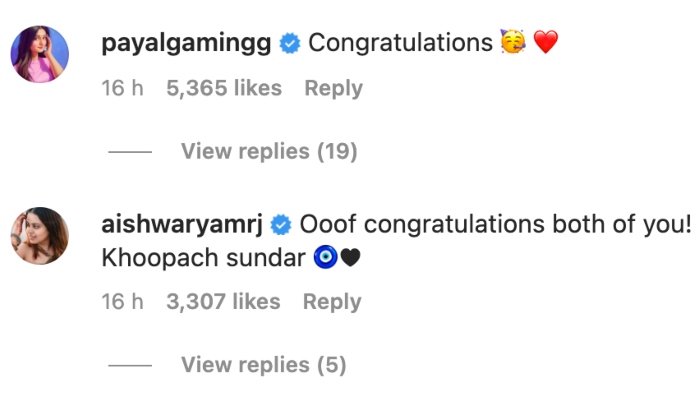
Task: Click the verified badge next to payalgamingg
Action: 289,44
